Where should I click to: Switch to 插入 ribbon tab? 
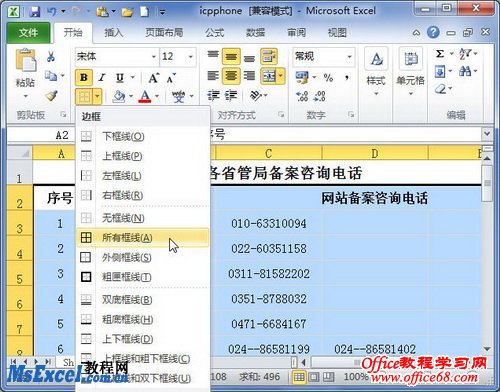click(114, 32)
